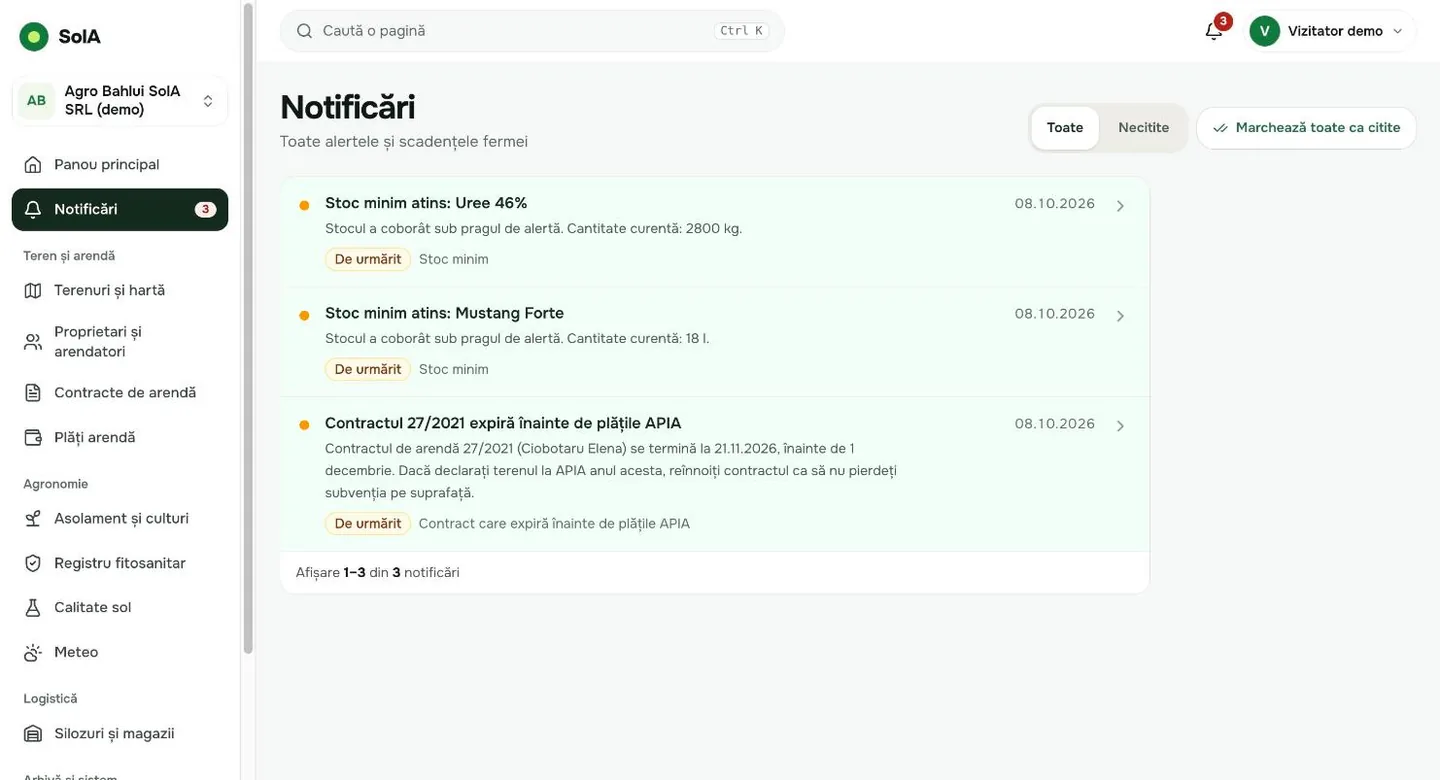Show only Necitite notifications
Screen dimensions: 1440x780
click(x=1143, y=128)
